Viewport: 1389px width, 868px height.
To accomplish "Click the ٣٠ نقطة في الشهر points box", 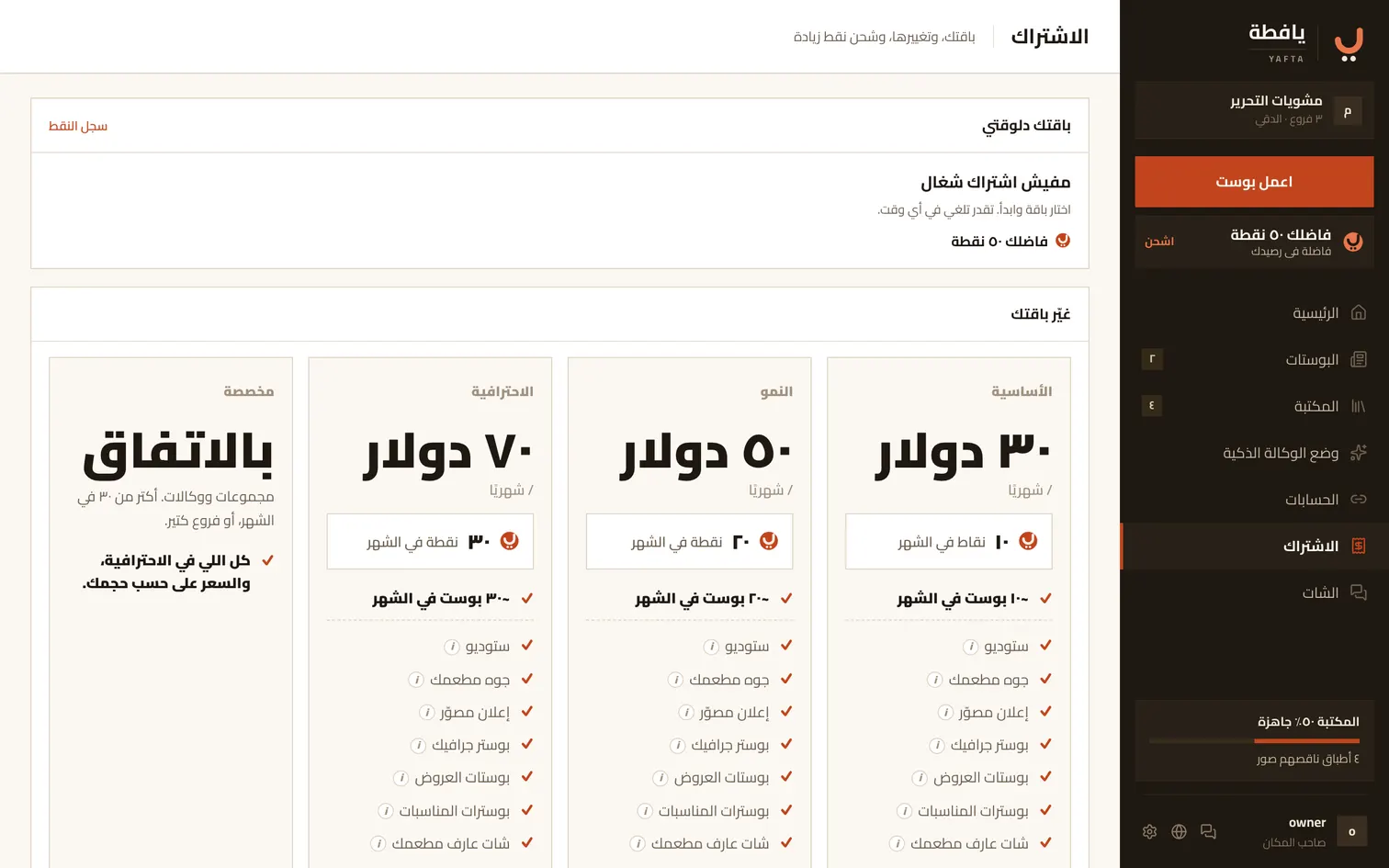I will pyautogui.click(x=430, y=542).
